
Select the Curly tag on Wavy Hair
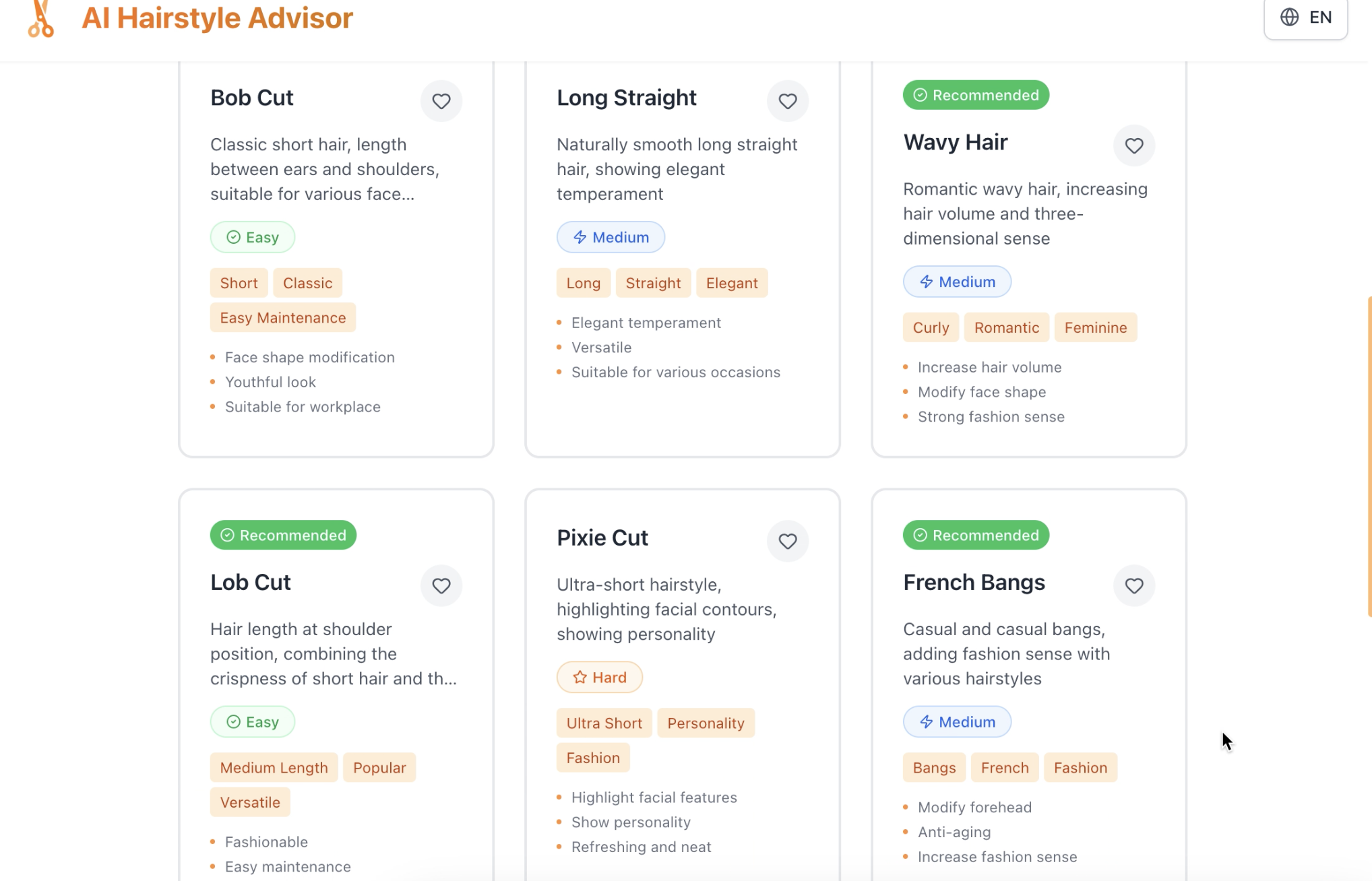click(x=931, y=327)
